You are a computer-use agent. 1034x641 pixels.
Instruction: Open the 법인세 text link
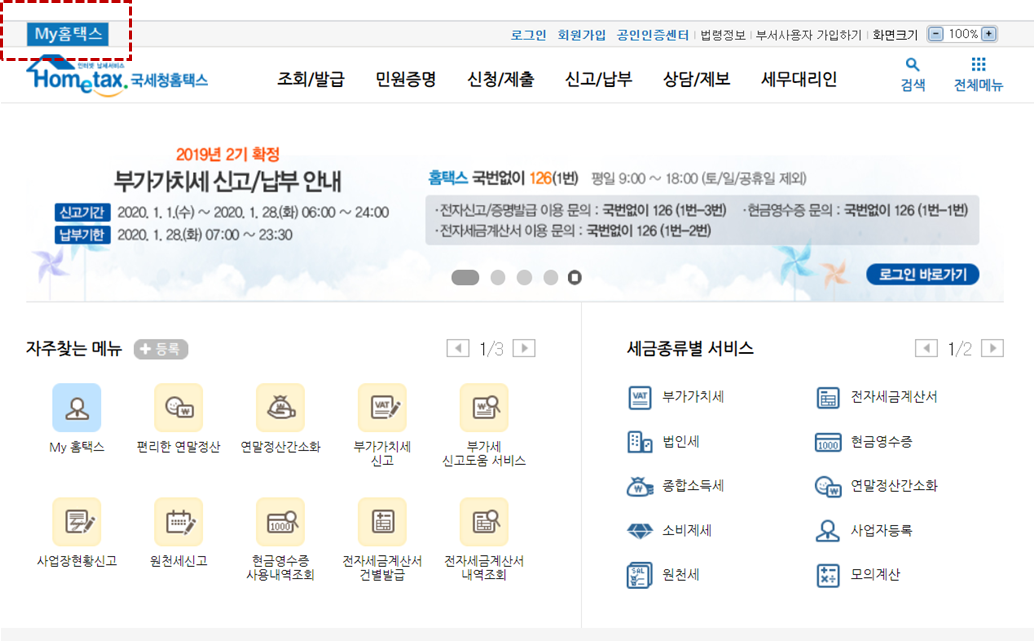681,442
